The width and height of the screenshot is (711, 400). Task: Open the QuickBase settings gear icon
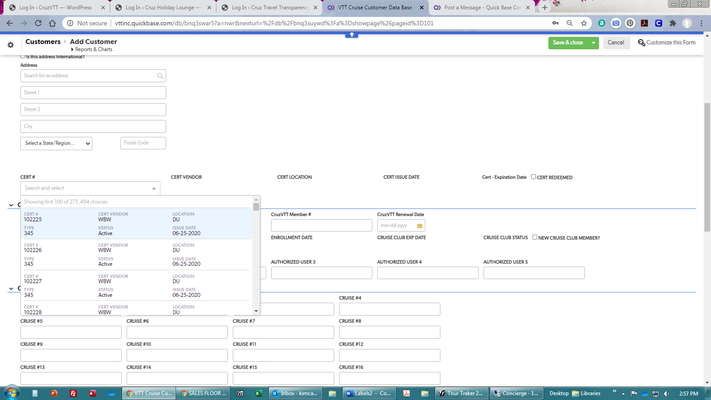point(10,45)
